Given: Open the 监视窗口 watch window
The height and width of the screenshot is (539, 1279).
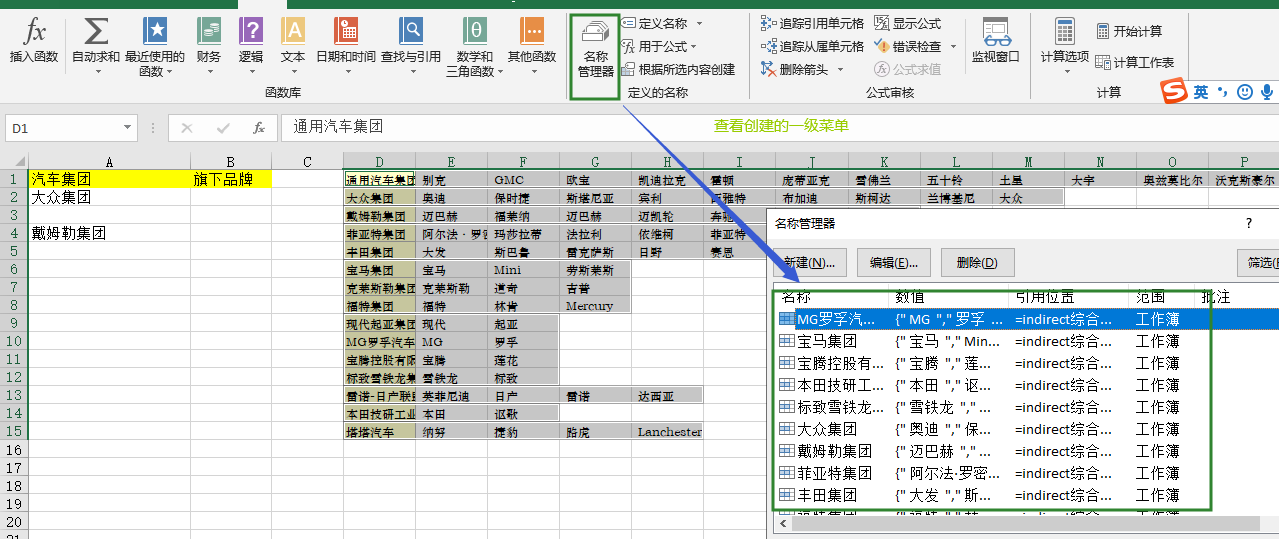Looking at the screenshot, I should tap(995, 42).
